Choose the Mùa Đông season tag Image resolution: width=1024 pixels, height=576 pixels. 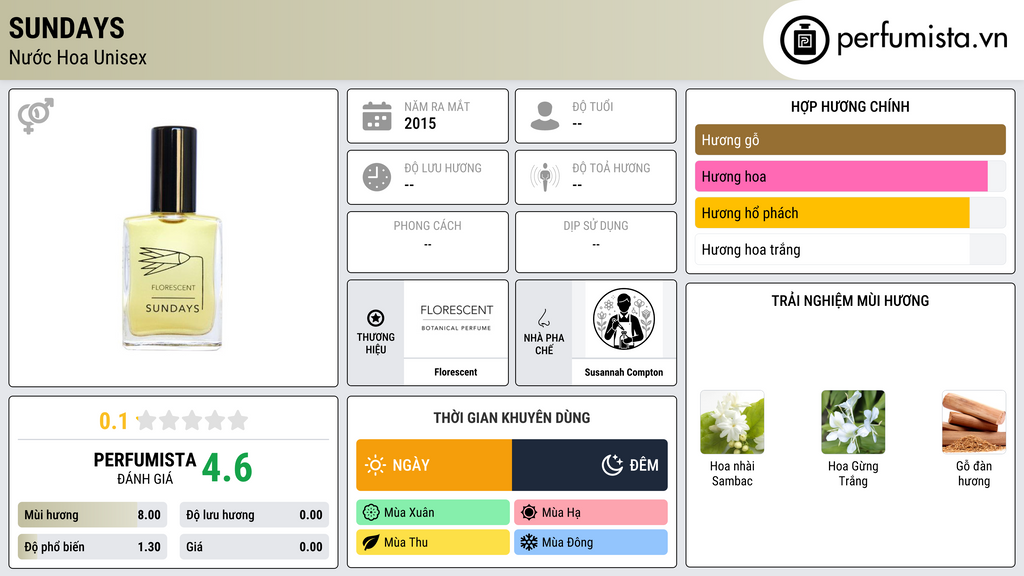pyautogui.click(x=591, y=542)
